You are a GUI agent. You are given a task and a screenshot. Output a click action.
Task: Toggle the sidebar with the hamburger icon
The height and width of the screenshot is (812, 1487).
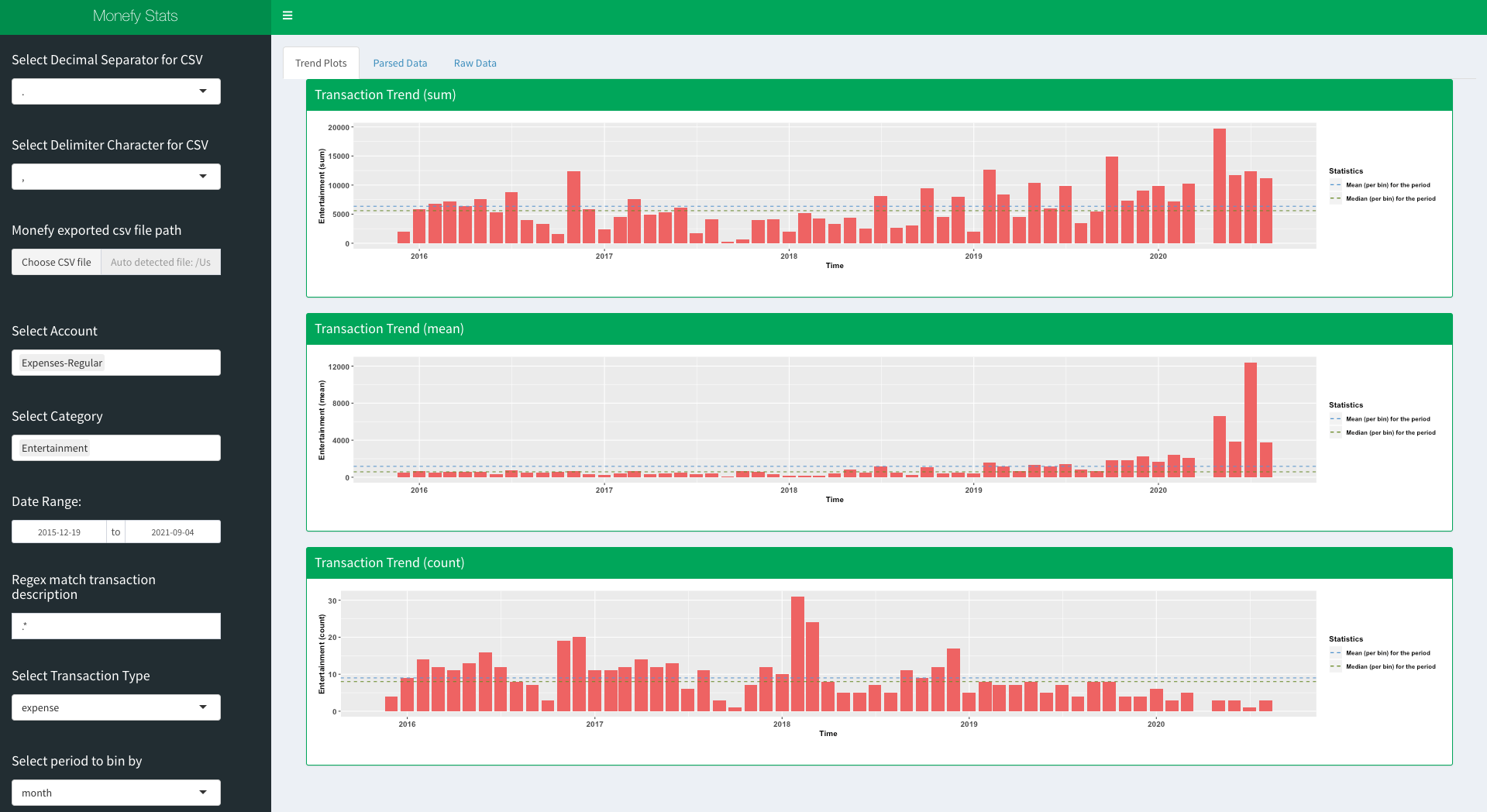coord(287,15)
